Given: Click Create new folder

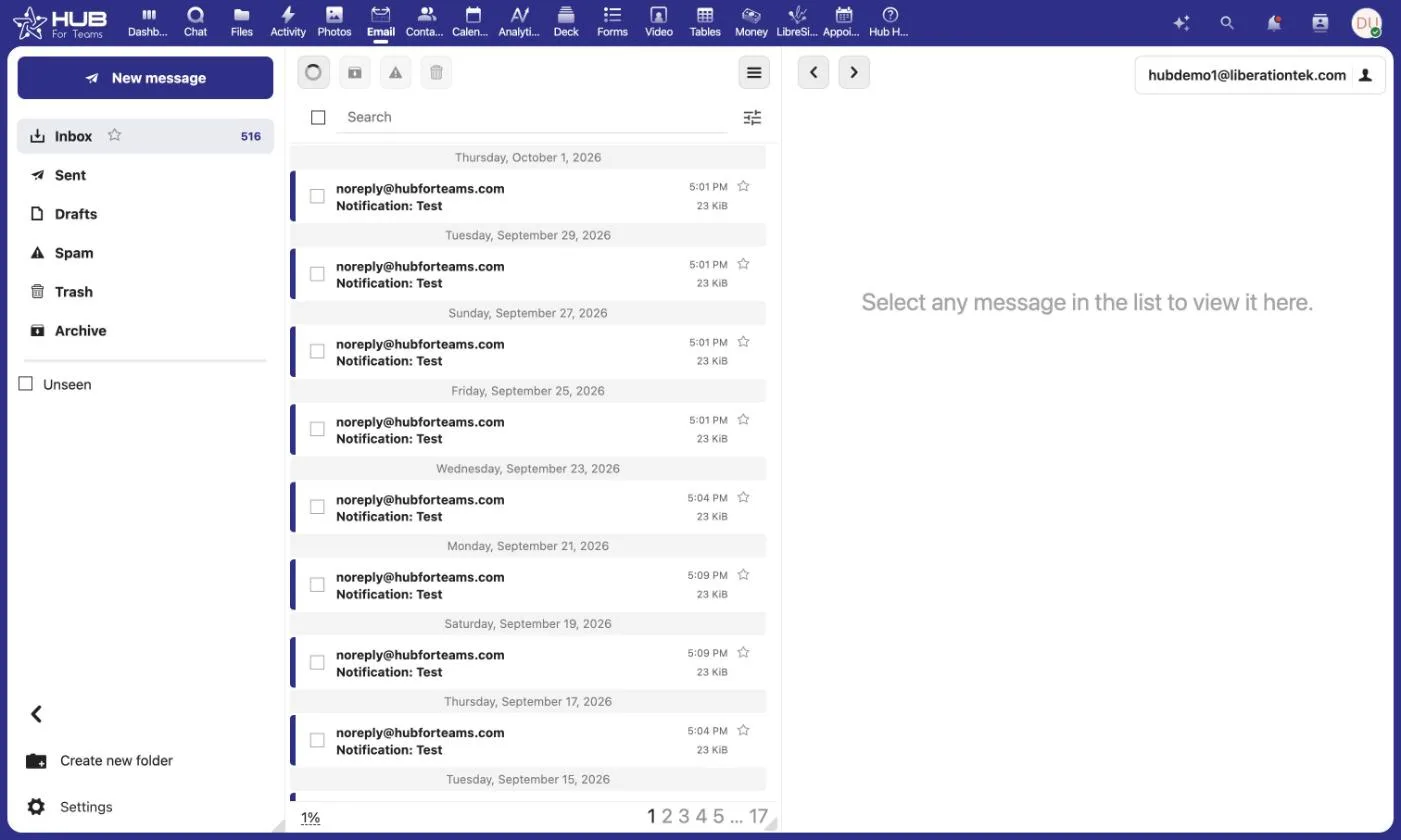Looking at the screenshot, I should tap(100, 761).
